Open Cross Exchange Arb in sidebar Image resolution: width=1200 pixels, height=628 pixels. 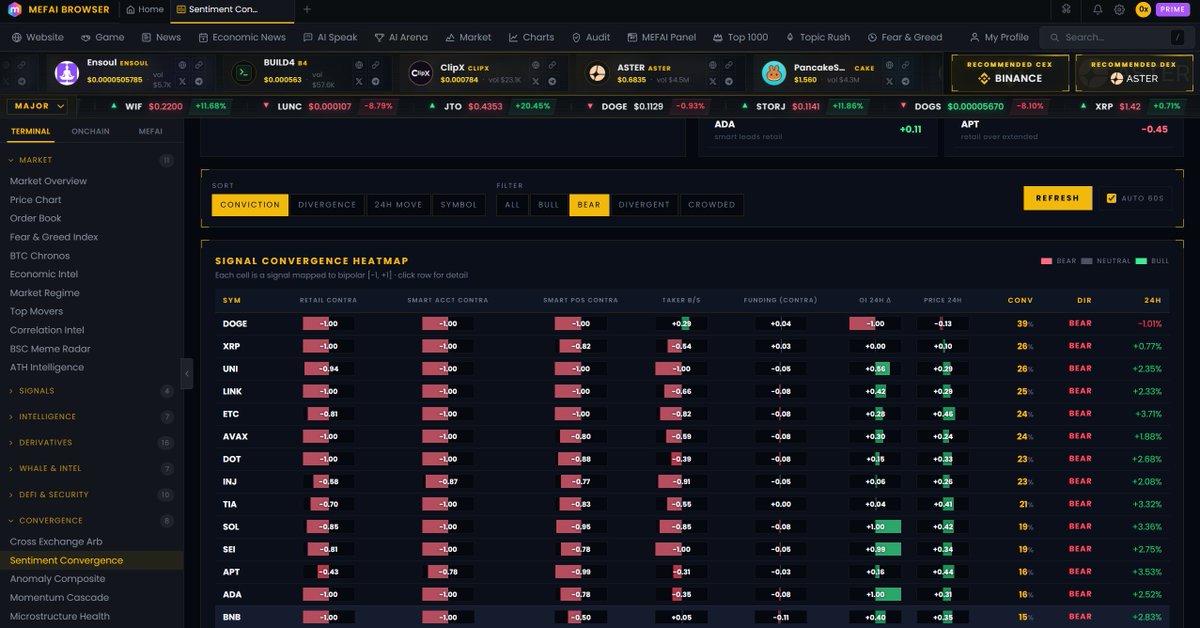[x=56, y=542]
